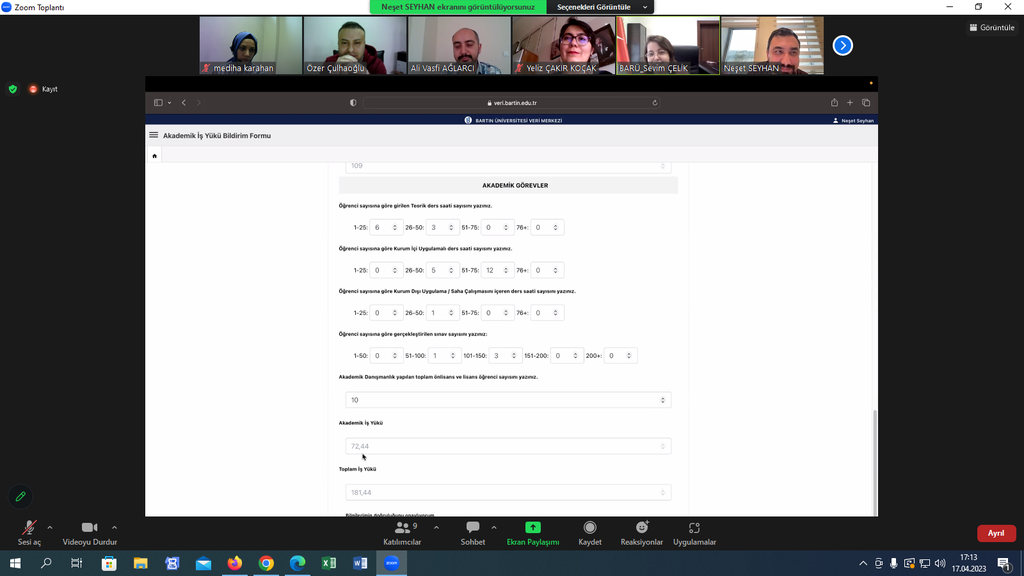
Task: Open the Reaksiyonlar reactions menu
Action: (641, 531)
